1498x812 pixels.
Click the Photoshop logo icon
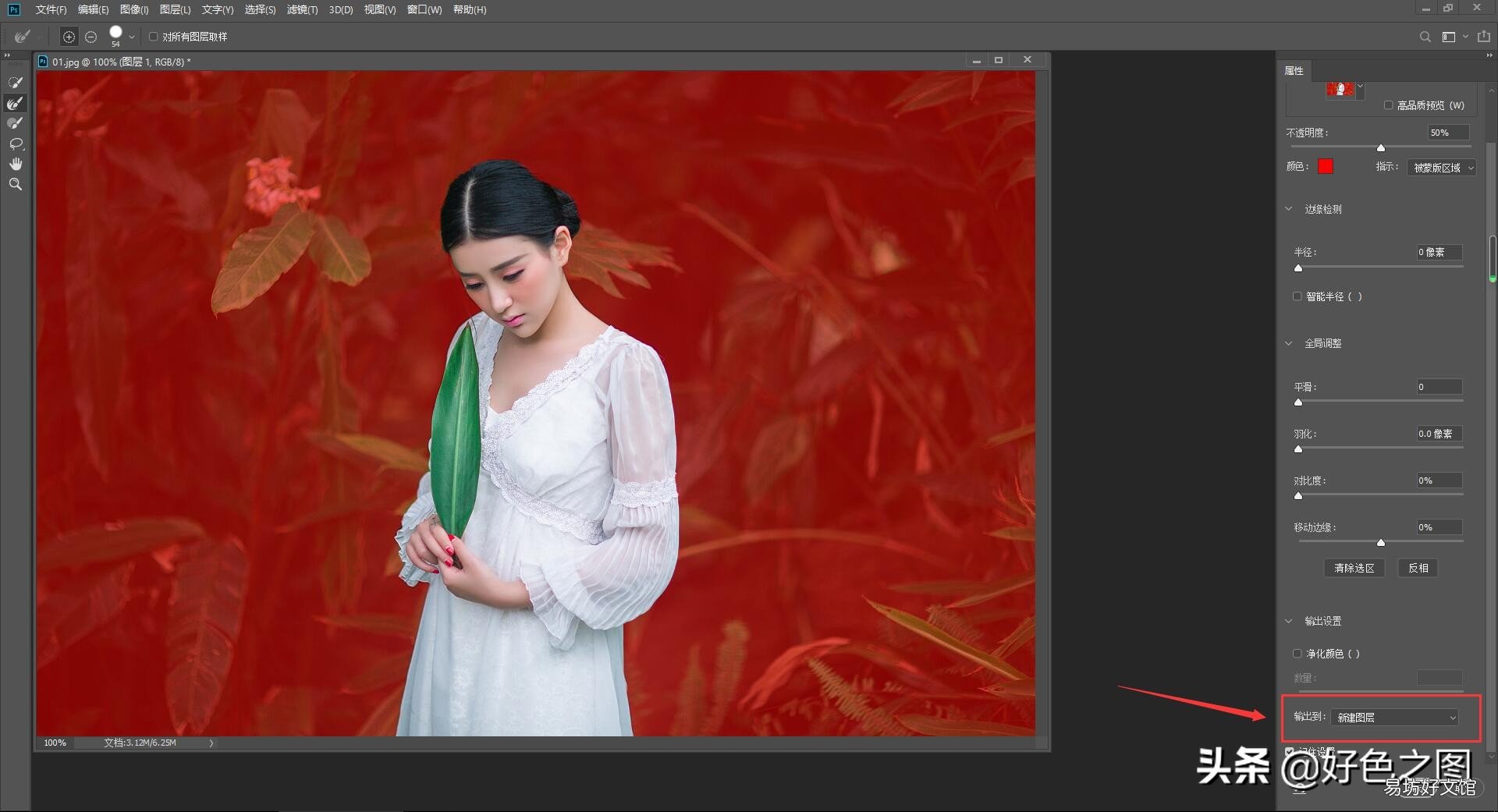point(13,9)
